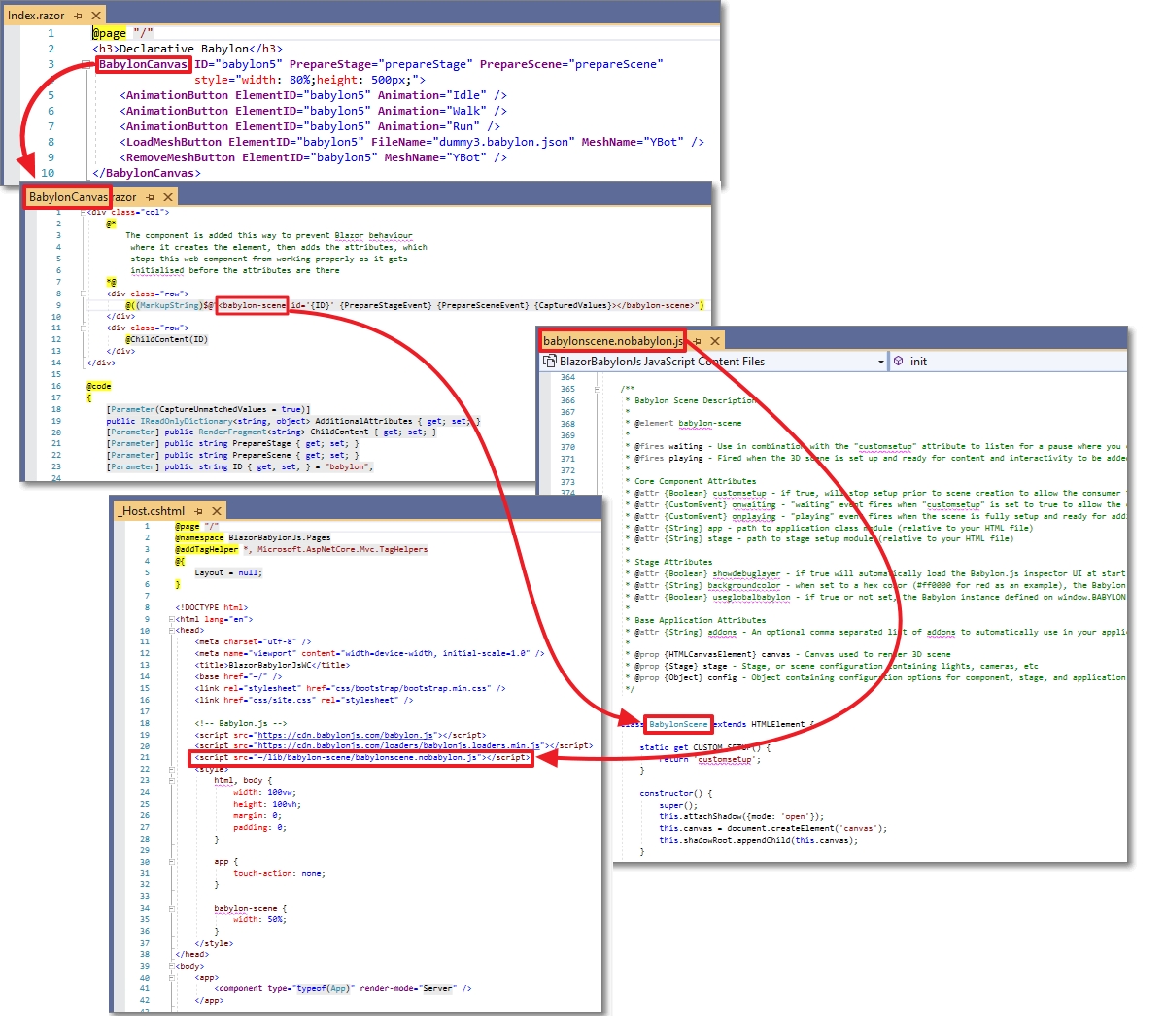
Task: Close the Index.razor tab
Action: coord(96,15)
